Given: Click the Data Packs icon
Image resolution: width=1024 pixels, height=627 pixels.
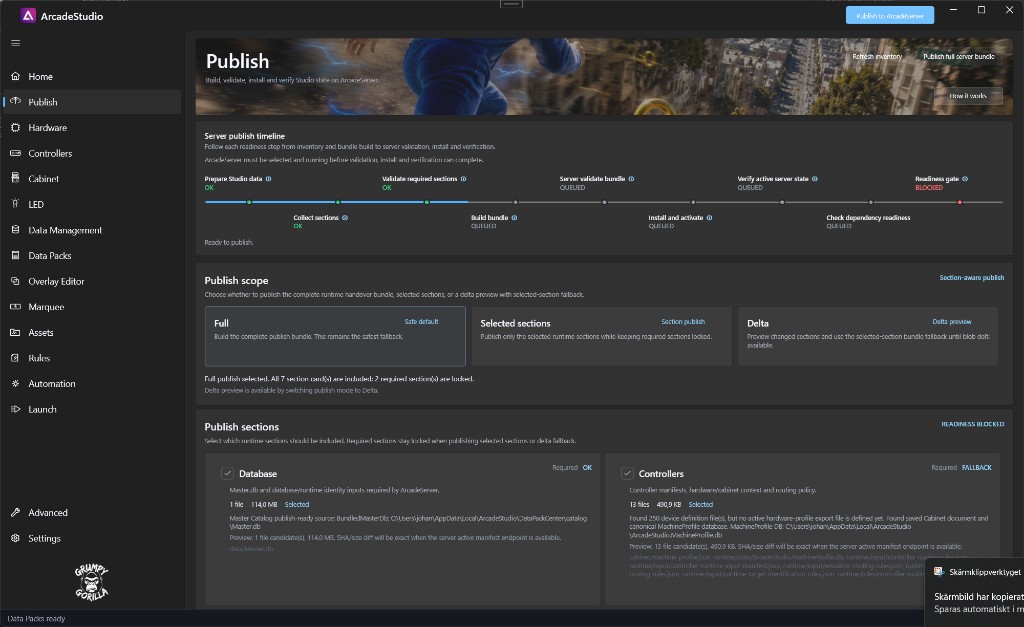Looking at the screenshot, I should pos(16,255).
